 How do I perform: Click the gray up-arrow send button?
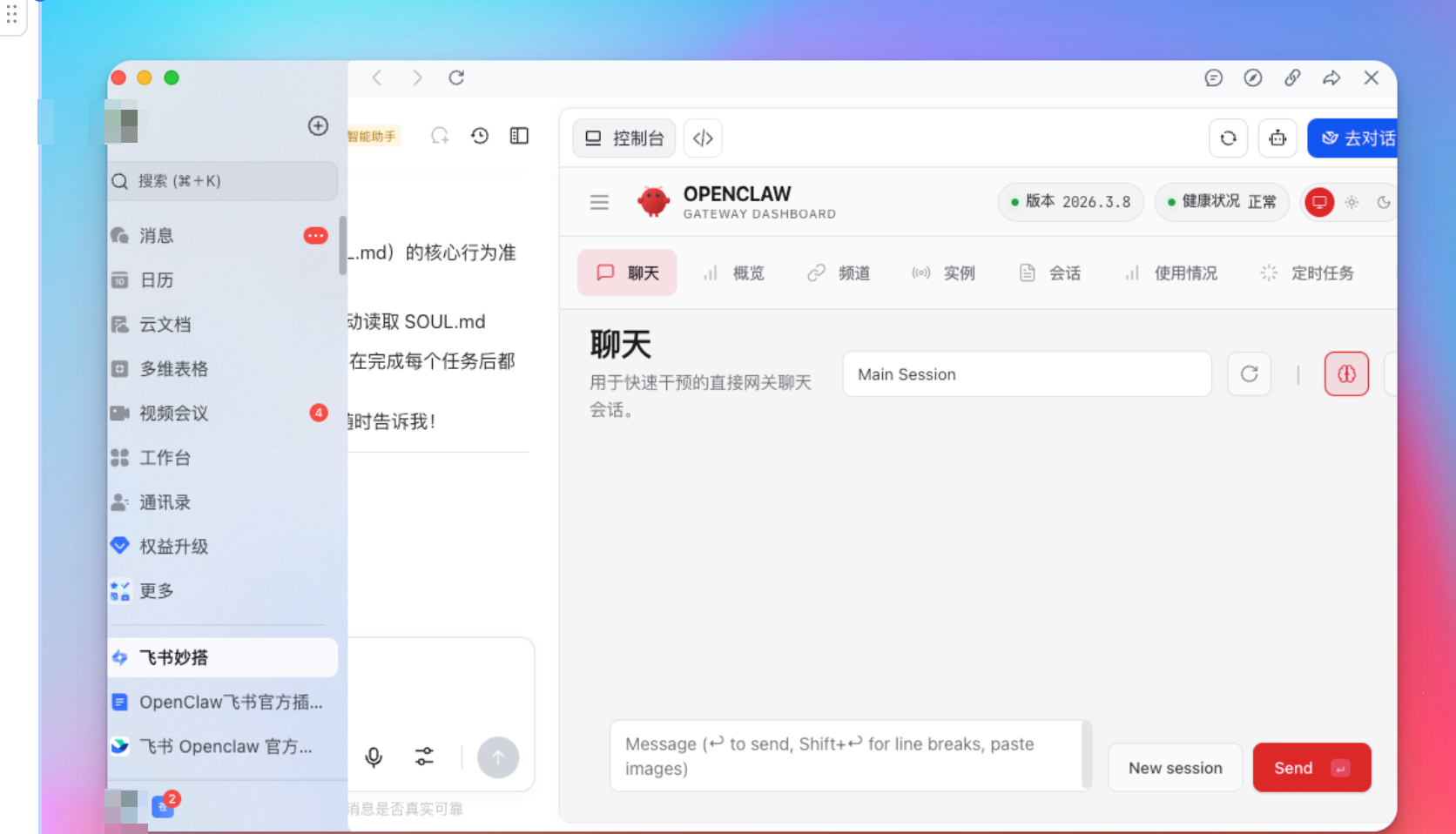click(x=498, y=757)
